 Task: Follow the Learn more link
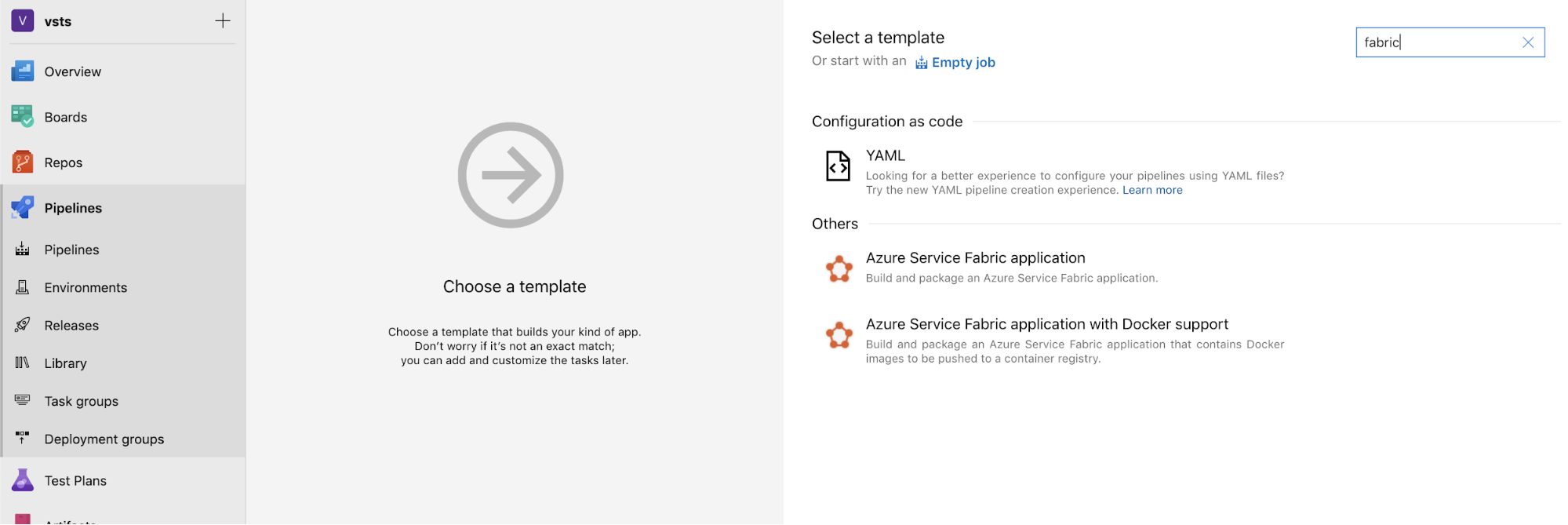pos(1151,191)
